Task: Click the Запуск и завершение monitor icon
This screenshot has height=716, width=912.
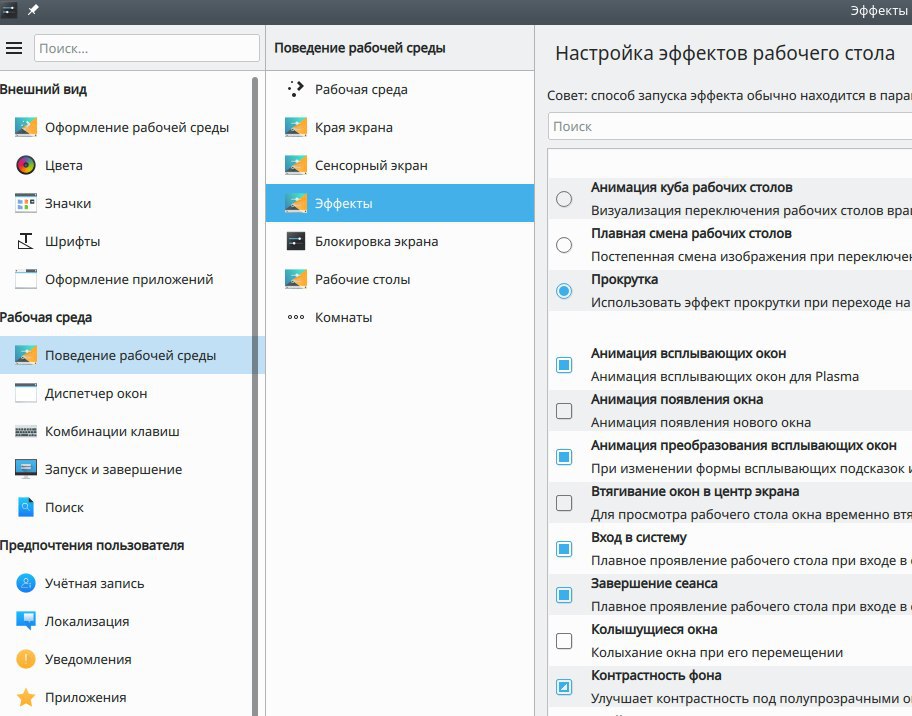Action: [x=26, y=469]
